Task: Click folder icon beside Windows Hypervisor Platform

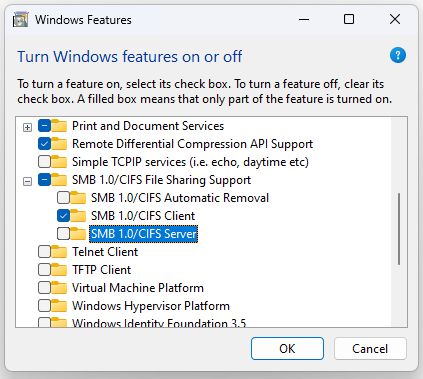Action: [59, 306]
